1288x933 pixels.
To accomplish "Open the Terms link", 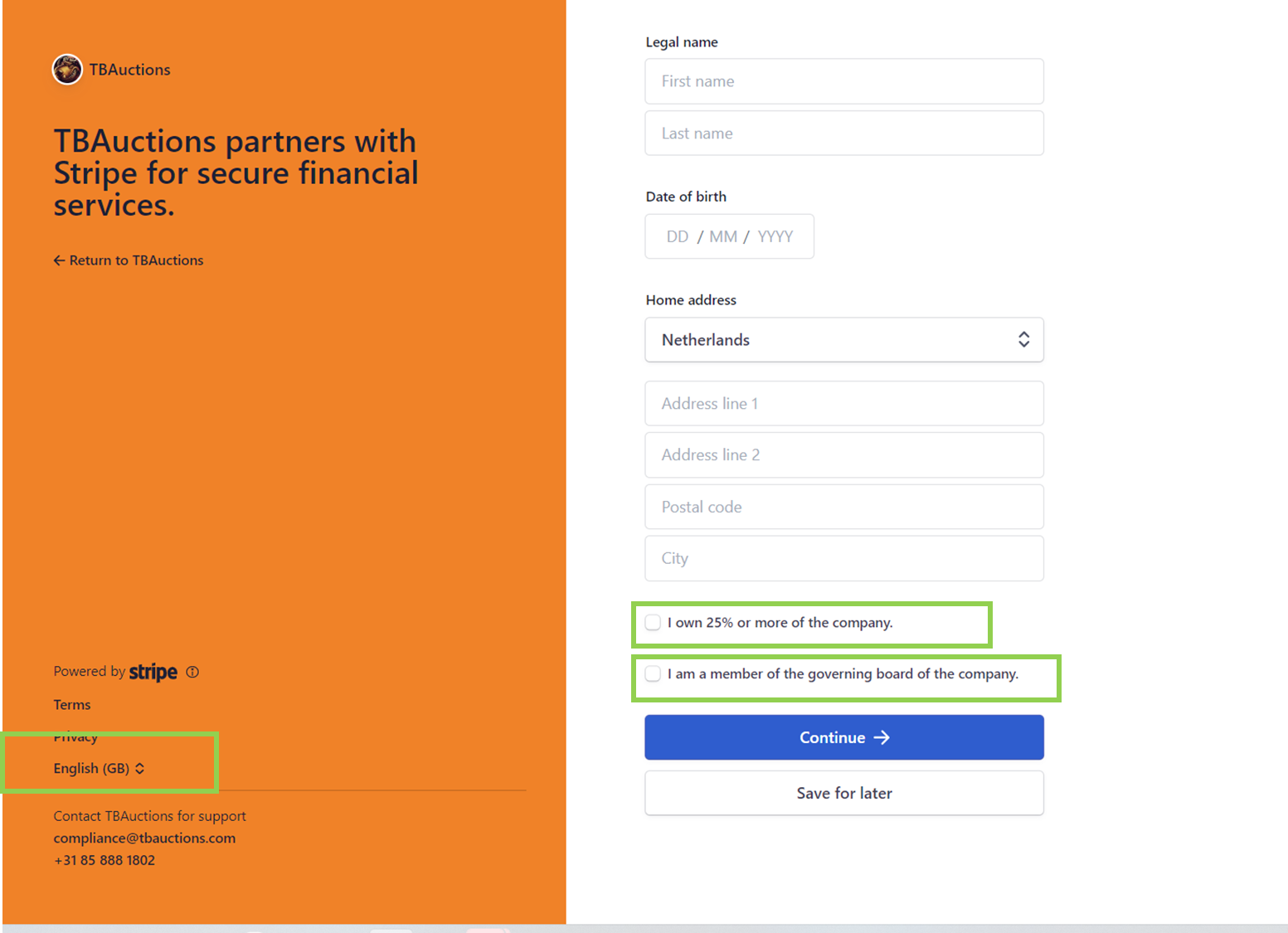I will (x=72, y=705).
